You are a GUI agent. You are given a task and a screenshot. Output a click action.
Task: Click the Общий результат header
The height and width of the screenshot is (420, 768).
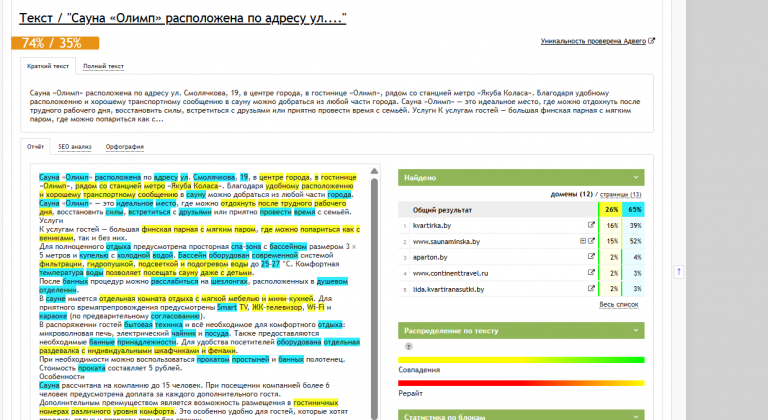pos(442,210)
